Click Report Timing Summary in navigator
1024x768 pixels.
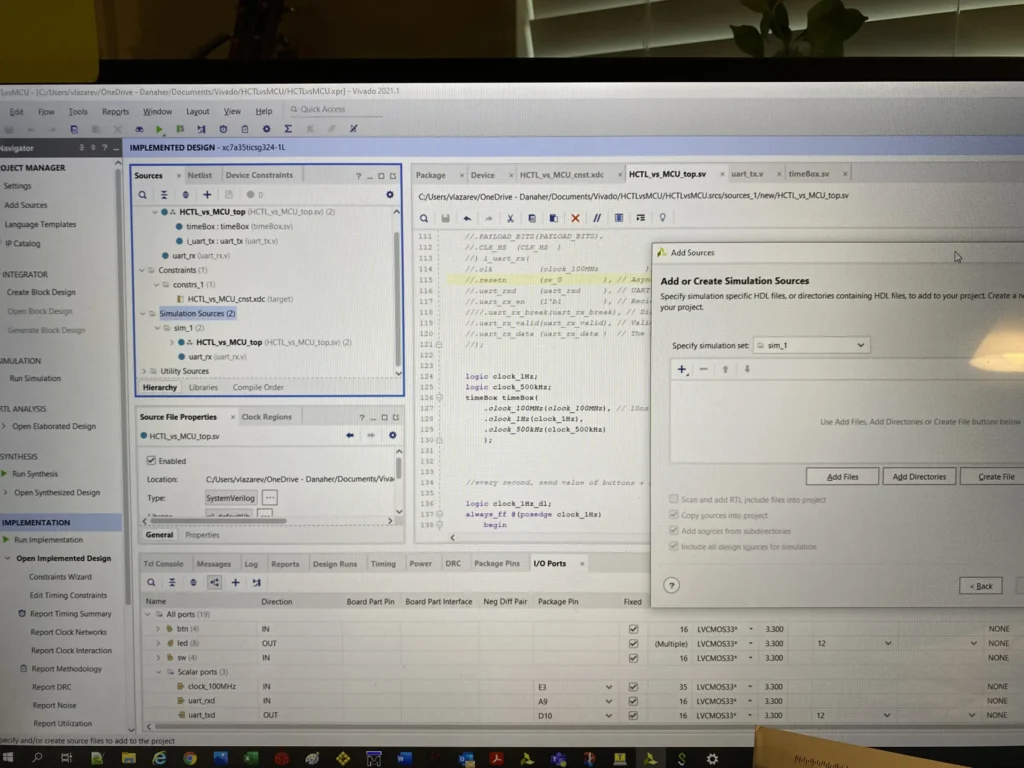point(71,614)
